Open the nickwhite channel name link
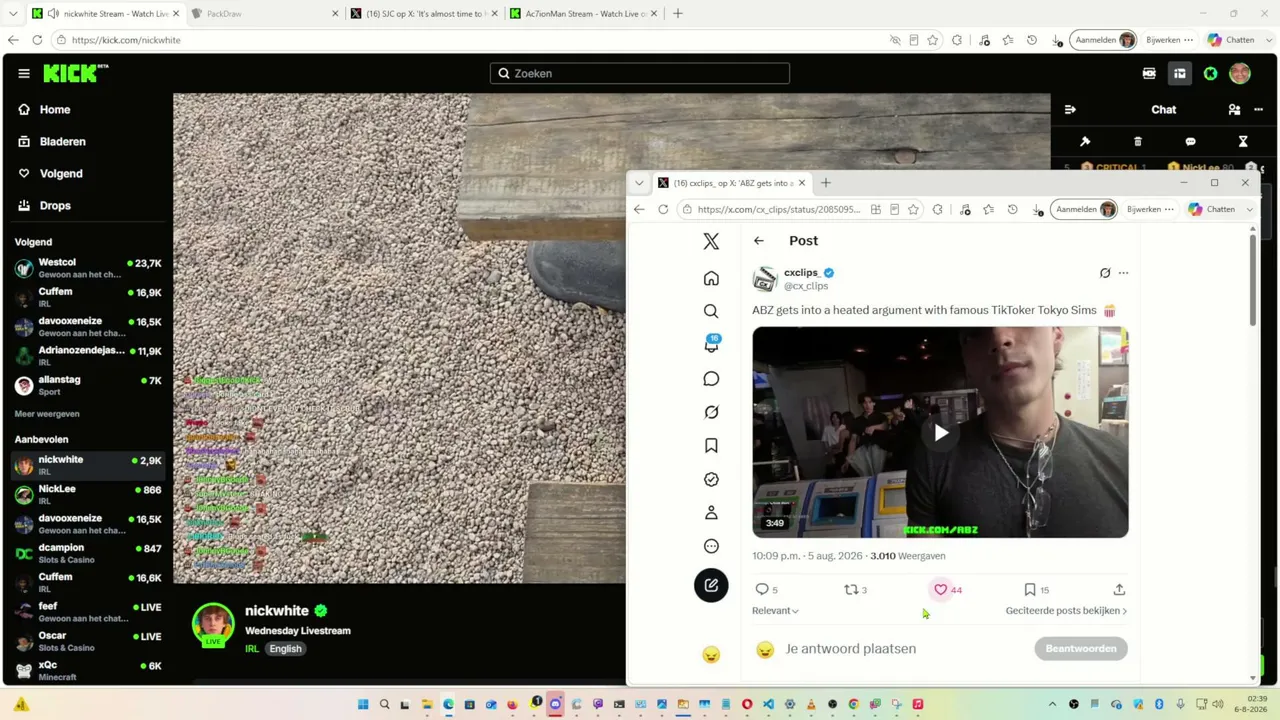The width and height of the screenshot is (1280, 720). pyautogui.click(x=277, y=611)
